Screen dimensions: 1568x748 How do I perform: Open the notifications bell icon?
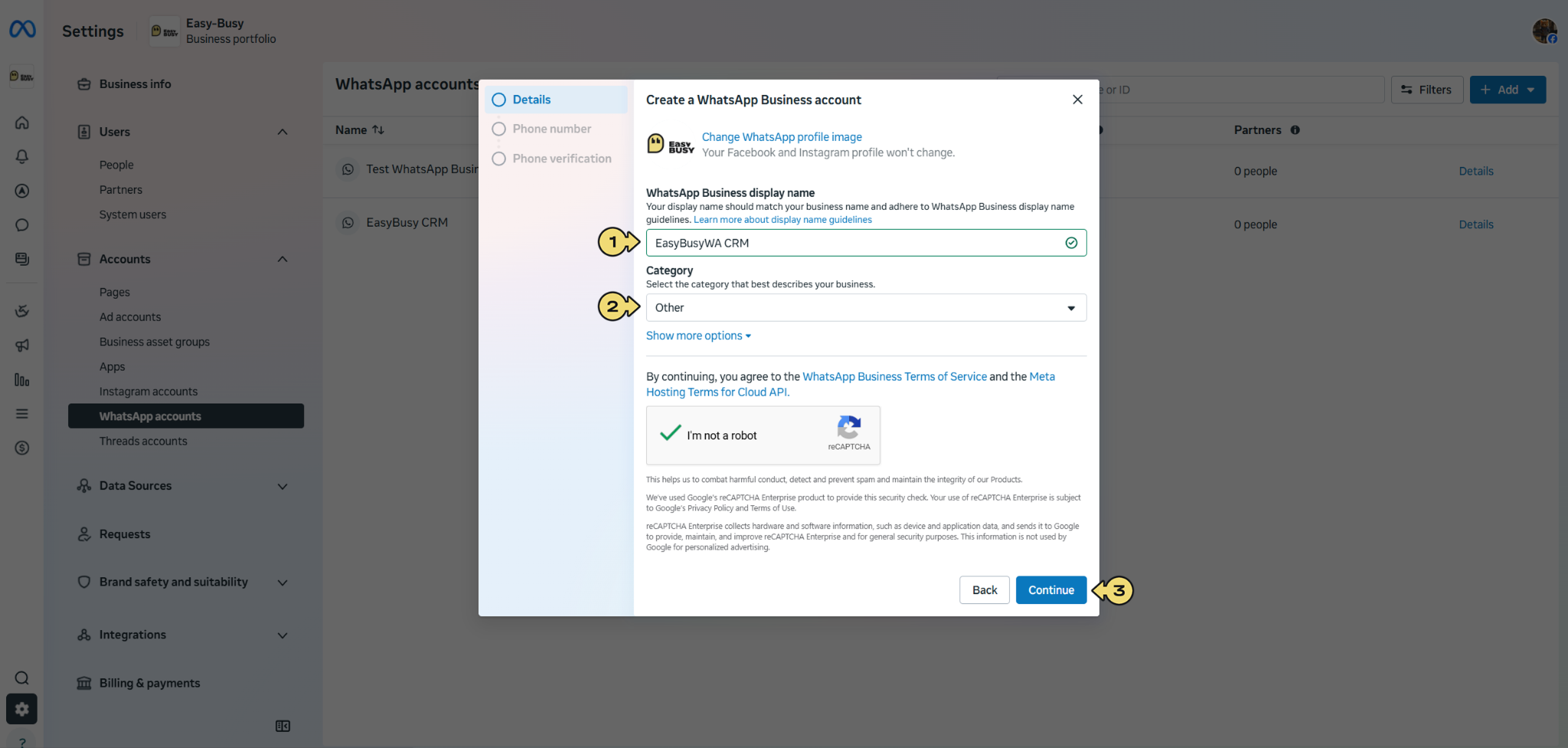tap(22, 157)
